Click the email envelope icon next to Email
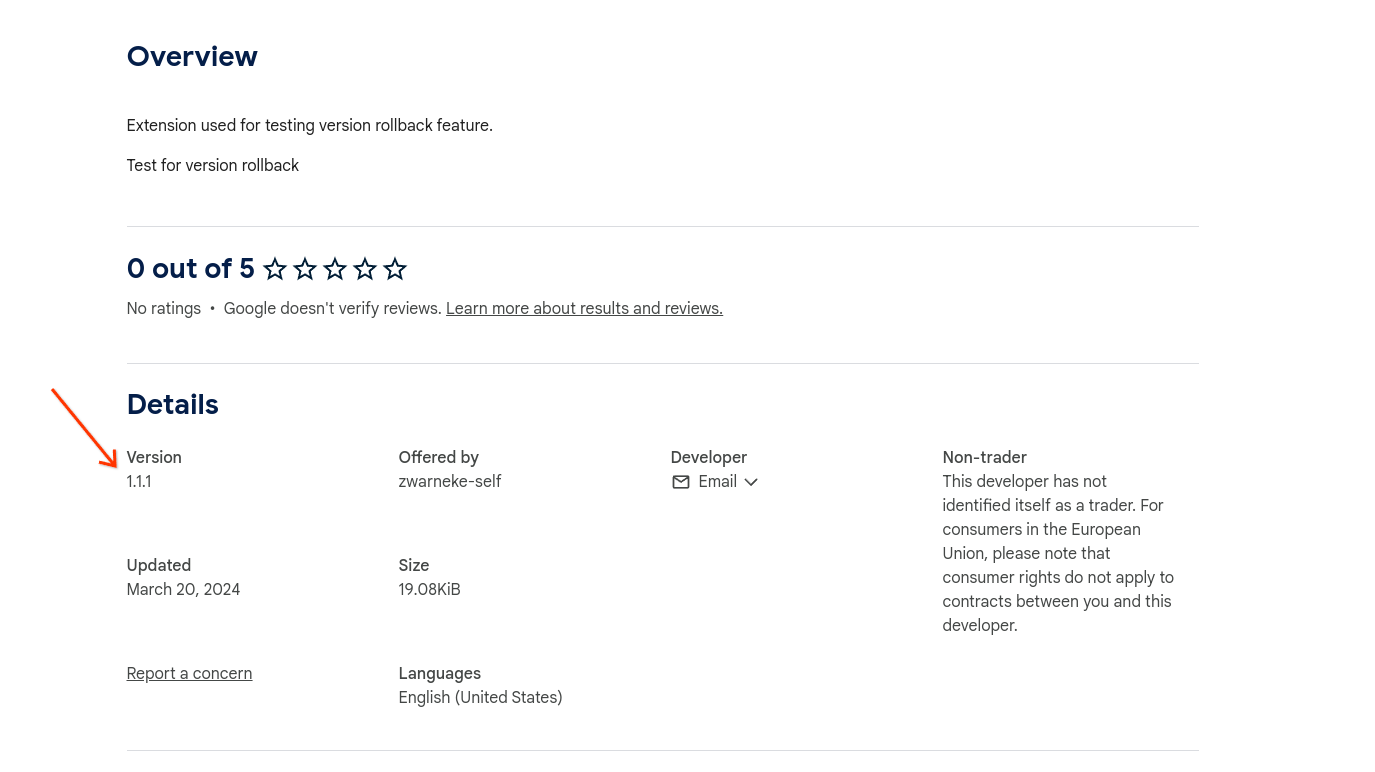This screenshot has width=1375, height=772. coord(681,482)
